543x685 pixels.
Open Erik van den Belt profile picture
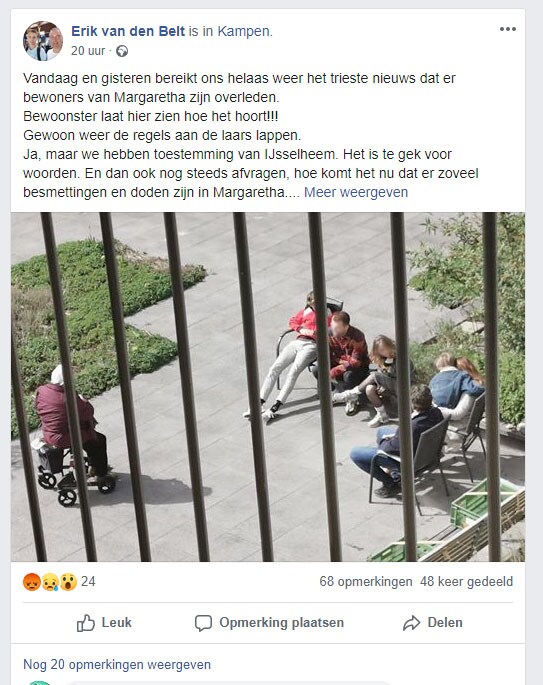click(43, 41)
